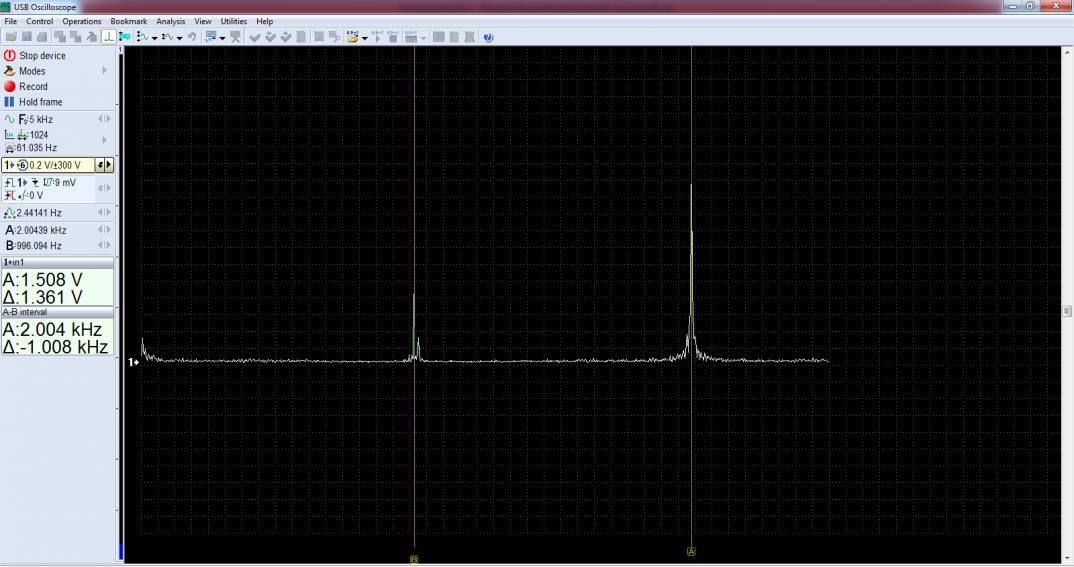Click the blue help question mark icon
The width and height of the screenshot is (1074, 567).
(488, 37)
